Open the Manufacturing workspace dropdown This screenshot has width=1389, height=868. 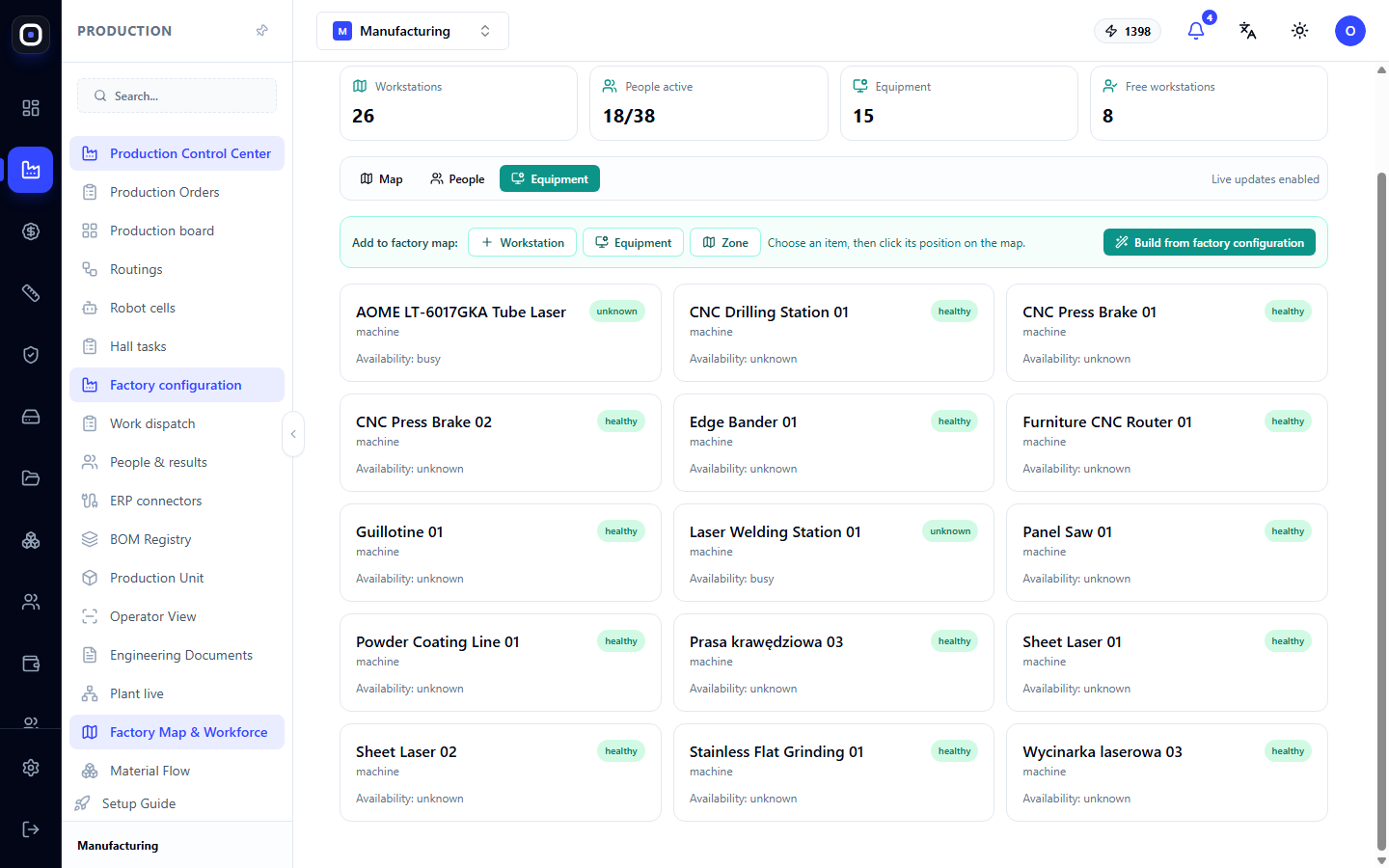[x=413, y=31]
